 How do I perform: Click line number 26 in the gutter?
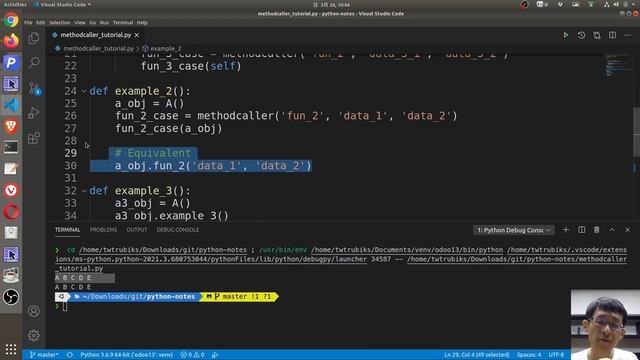pyautogui.click(x=71, y=116)
